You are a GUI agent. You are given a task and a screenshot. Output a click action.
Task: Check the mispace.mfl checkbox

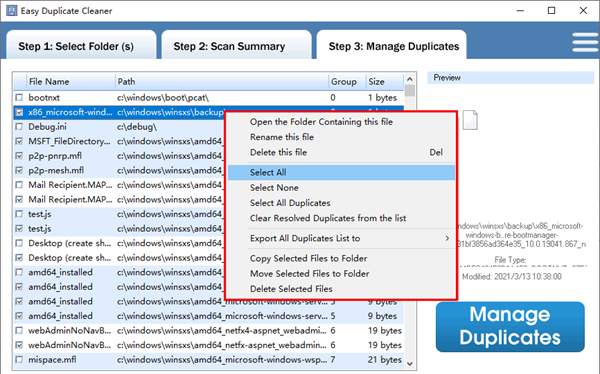(x=19, y=359)
